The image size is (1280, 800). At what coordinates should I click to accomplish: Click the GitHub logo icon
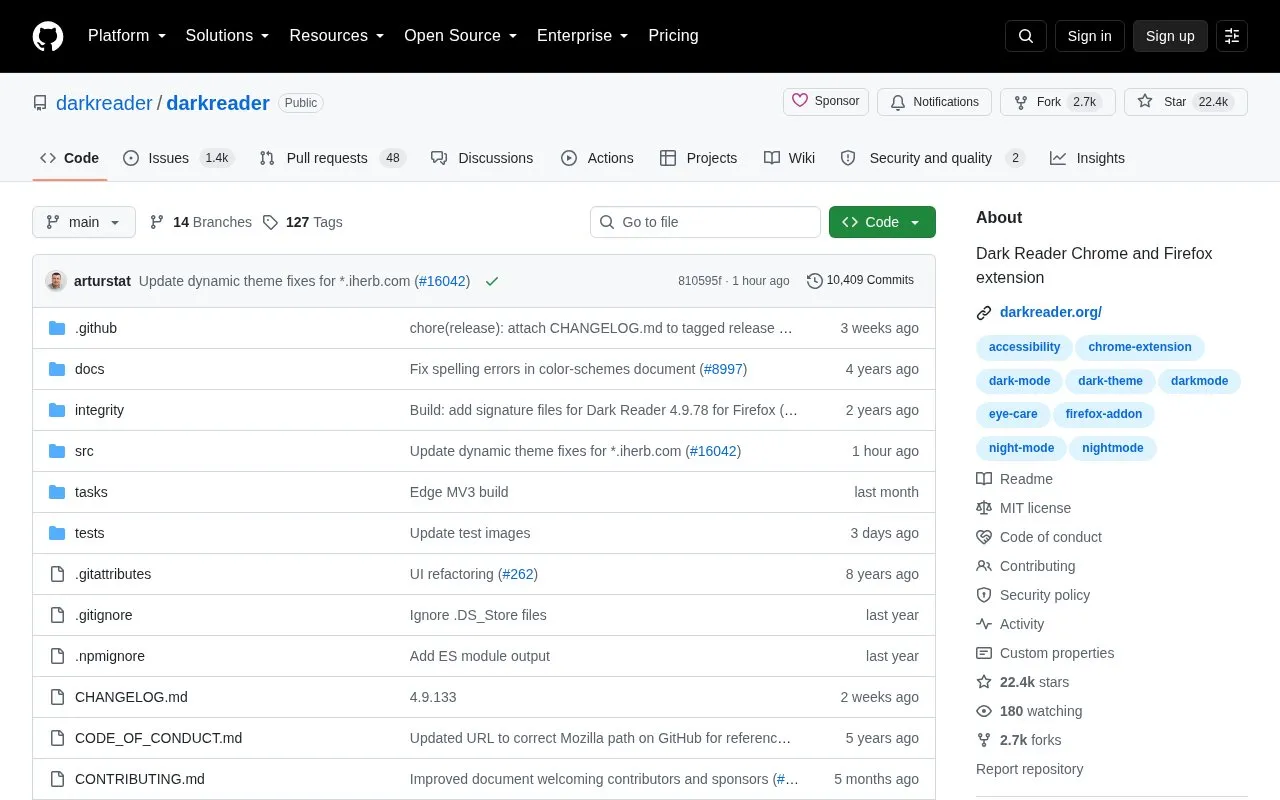tap(48, 36)
